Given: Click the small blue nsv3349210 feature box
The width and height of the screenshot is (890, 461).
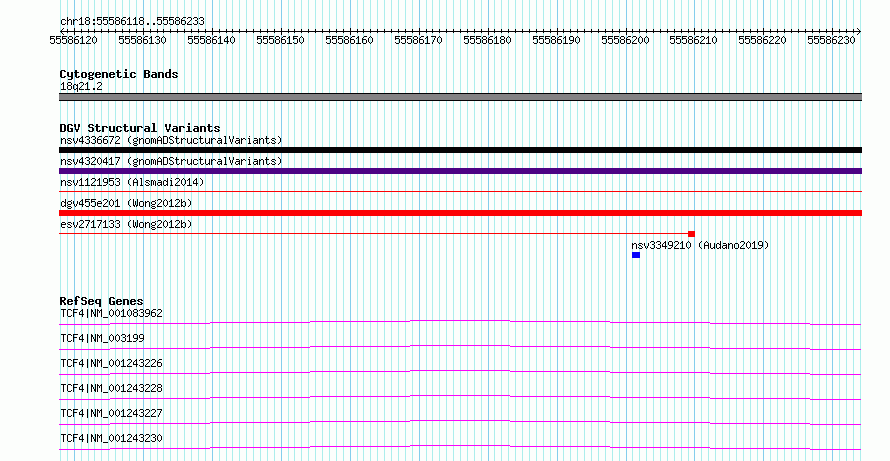Looking at the screenshot, I should coord(636,255).
